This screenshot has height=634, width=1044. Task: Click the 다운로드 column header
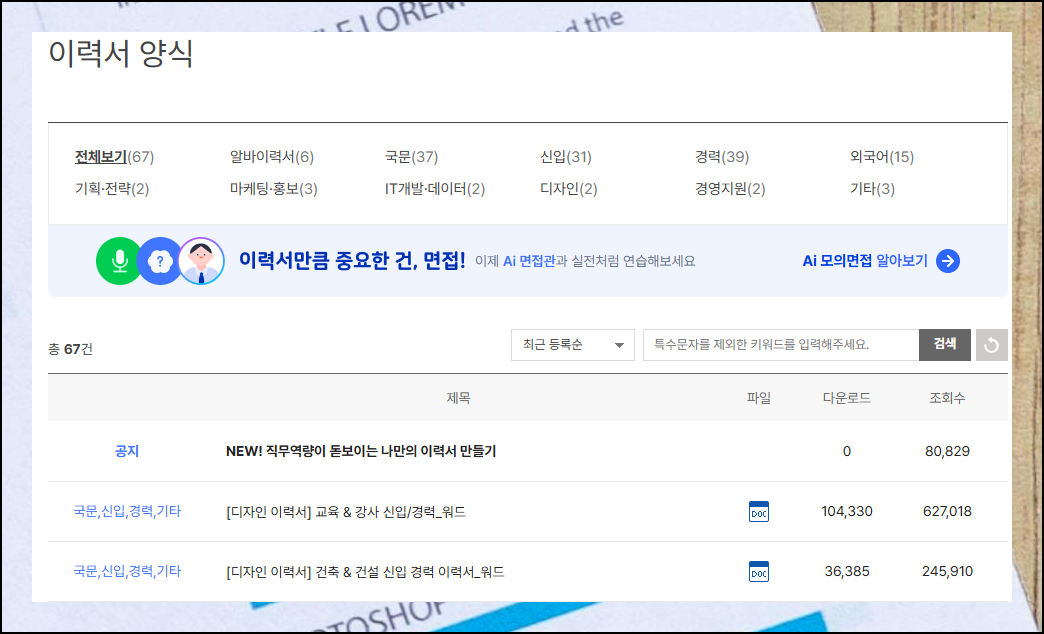point(847,398)
